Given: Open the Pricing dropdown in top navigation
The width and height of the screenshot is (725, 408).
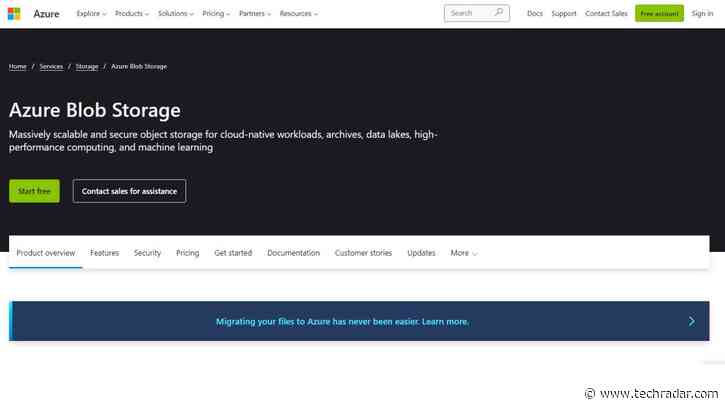Looking at the screenshot, I should pyautogui.click(x=216, y=14).
